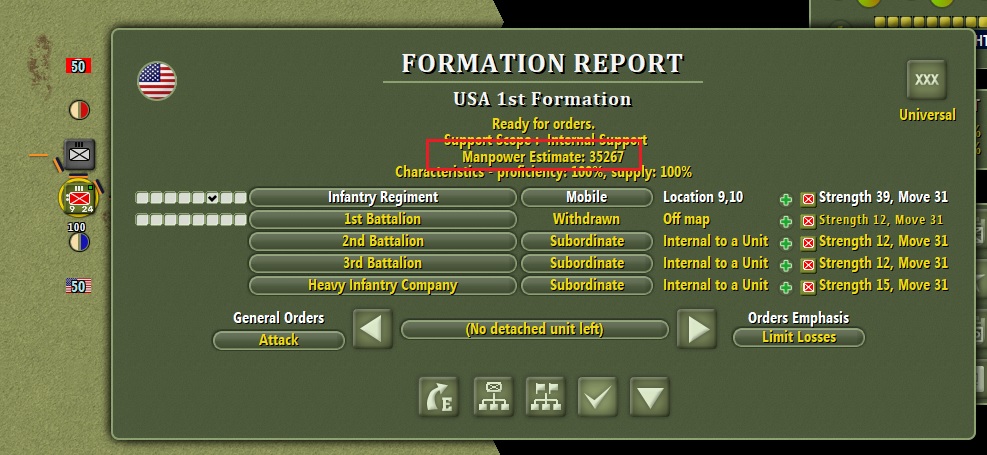The image size is (987, 455).
Task: Click the downward triangle button
Action: 650,396
